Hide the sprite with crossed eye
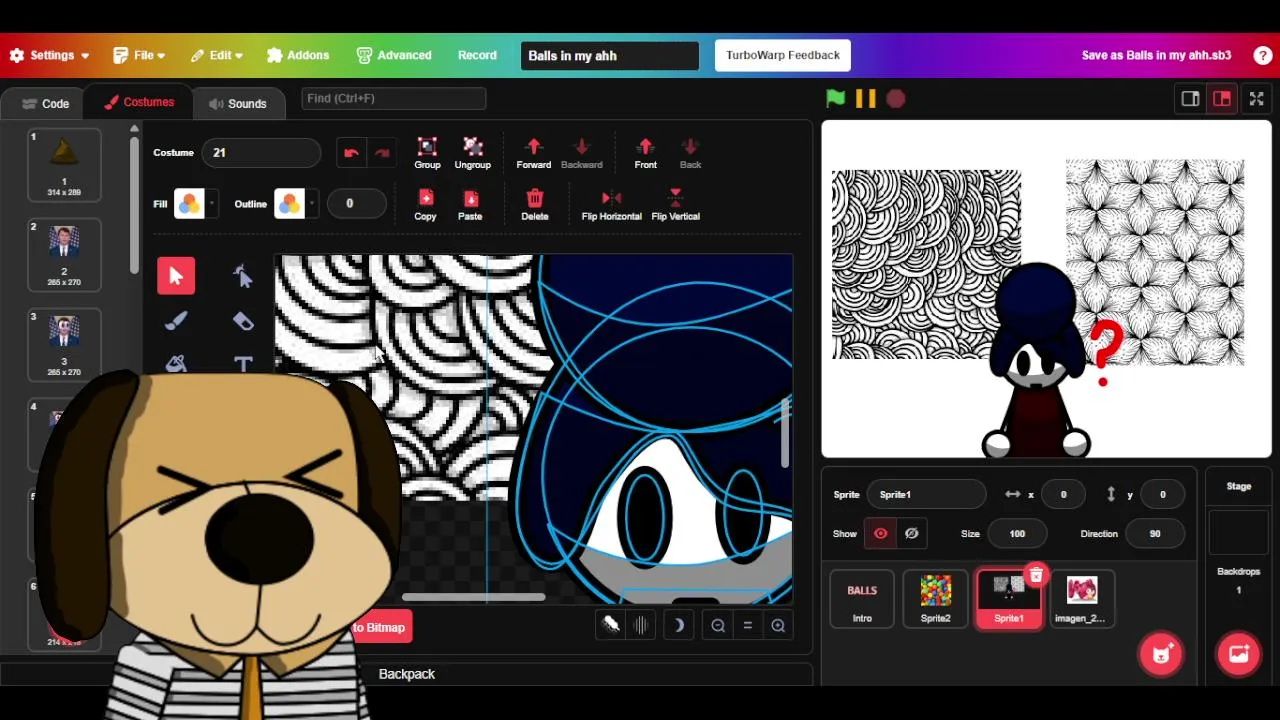This screenshot has height=720, width=1280. (x=911, y=534)
